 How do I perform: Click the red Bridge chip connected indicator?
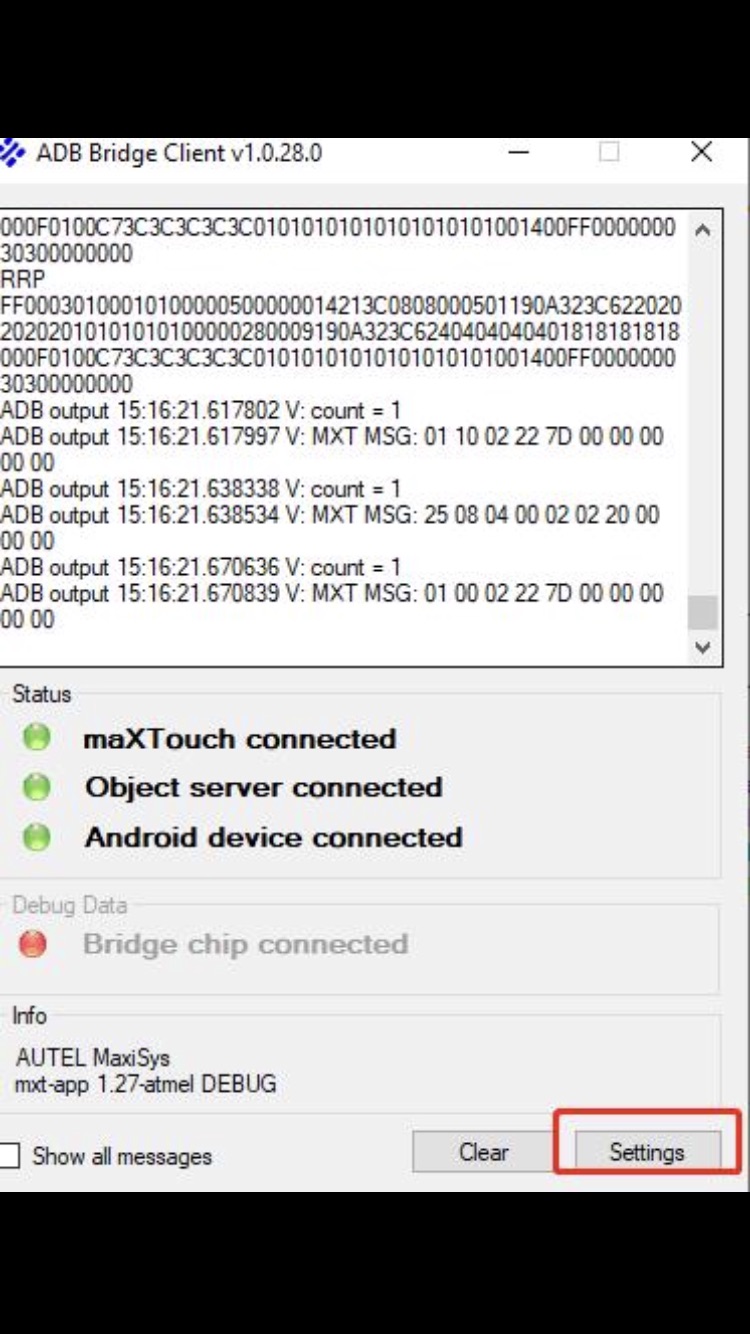[36, 943]
